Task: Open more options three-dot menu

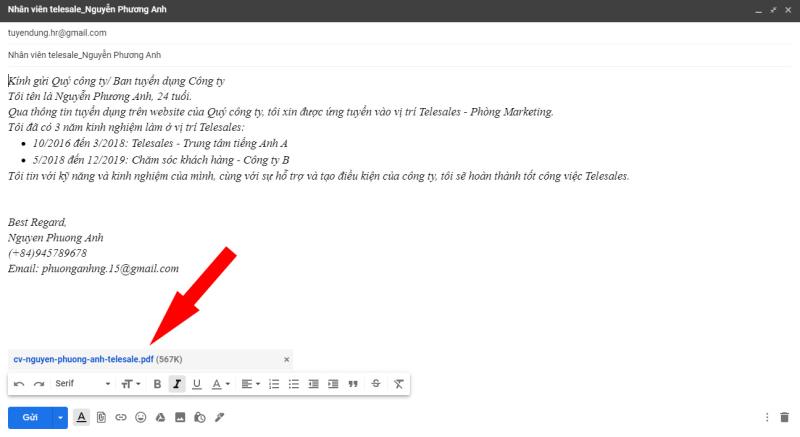Action: point(767,418)
